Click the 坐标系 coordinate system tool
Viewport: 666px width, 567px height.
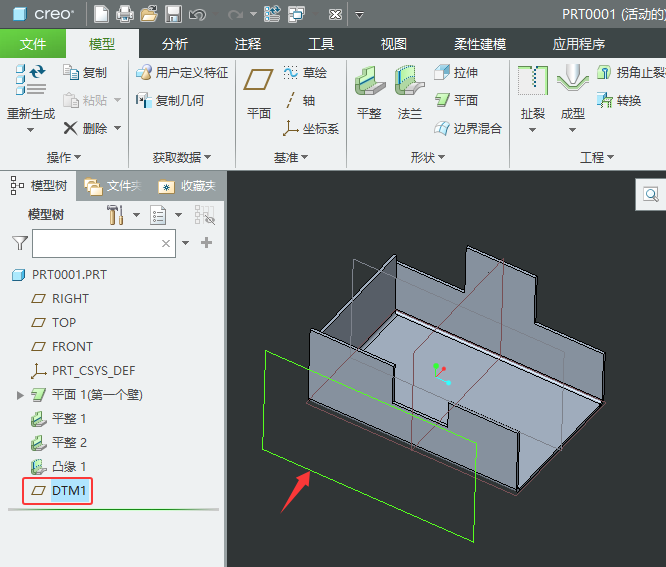point(310,128)
